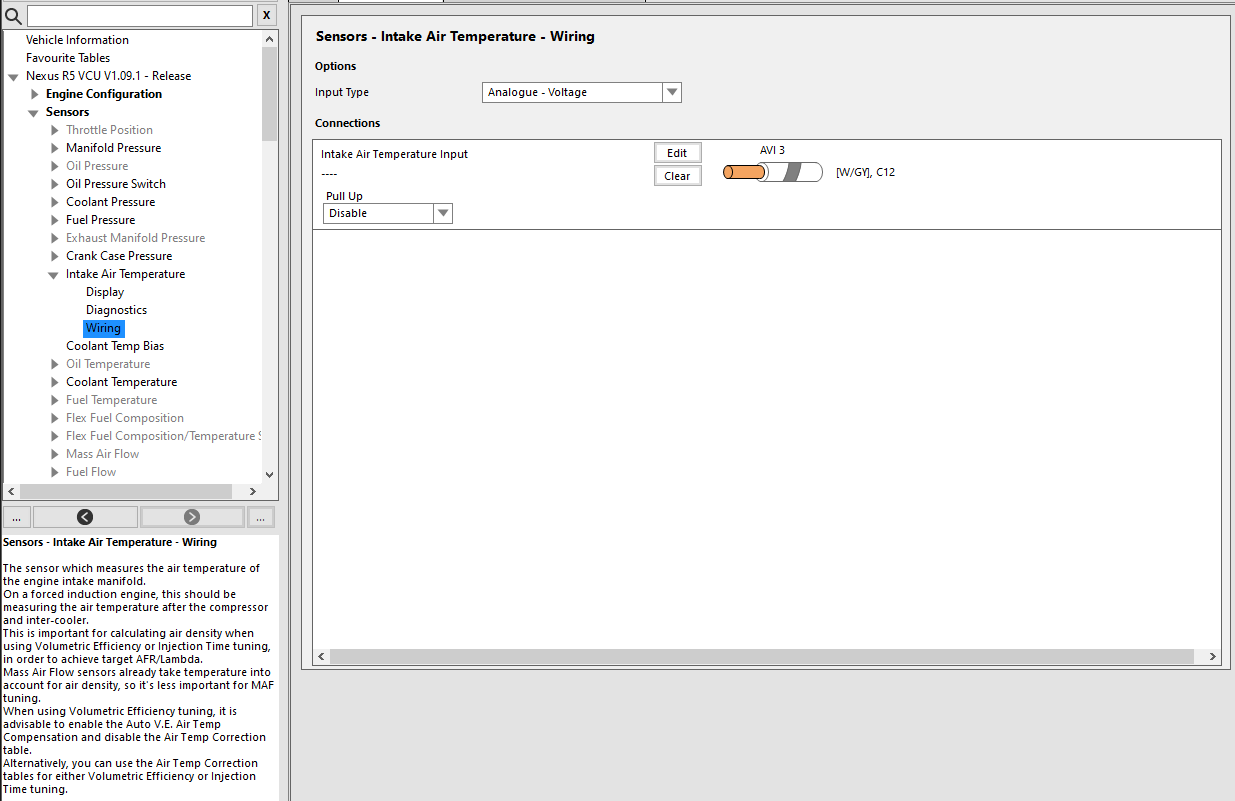Click Clear to remove the input connection
The width and height of the screenshot is (1235, 801).
(x=677, y=176)
